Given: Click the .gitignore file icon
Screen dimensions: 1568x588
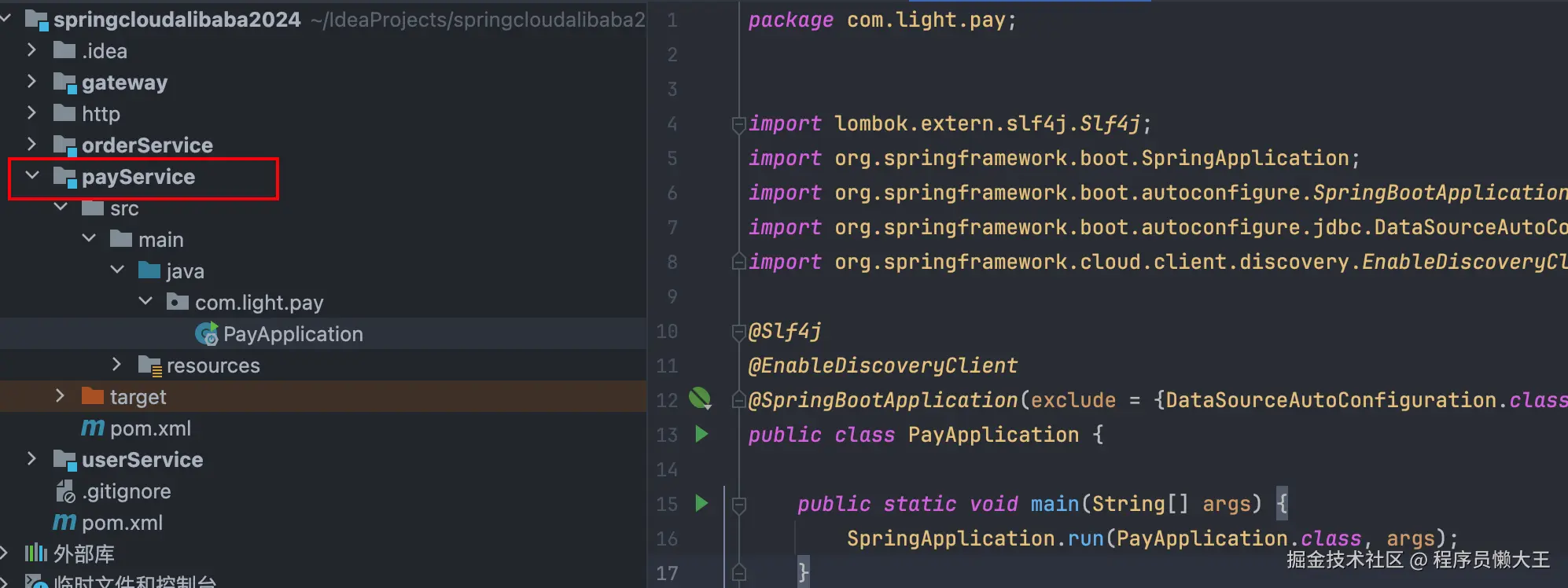Looking at the screenshot, I should point(65,492).
